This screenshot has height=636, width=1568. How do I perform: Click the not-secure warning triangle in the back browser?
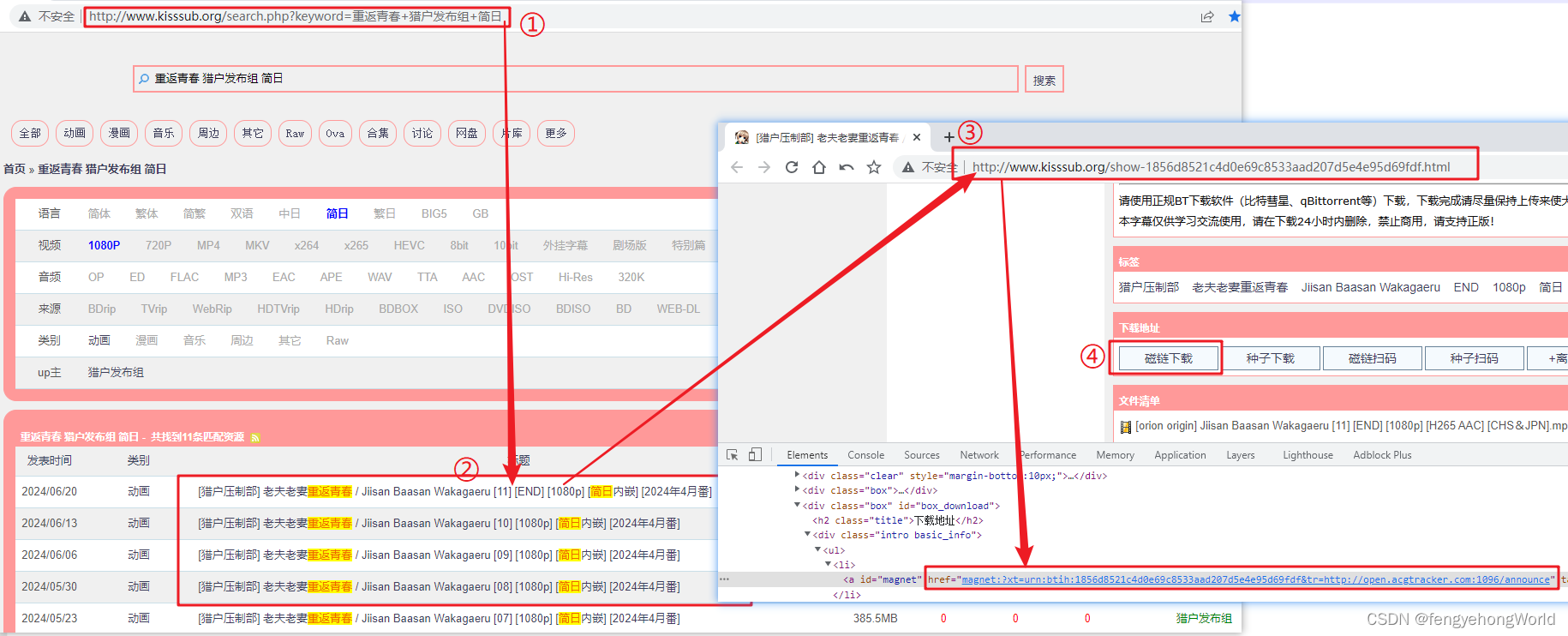coord(25,16)
